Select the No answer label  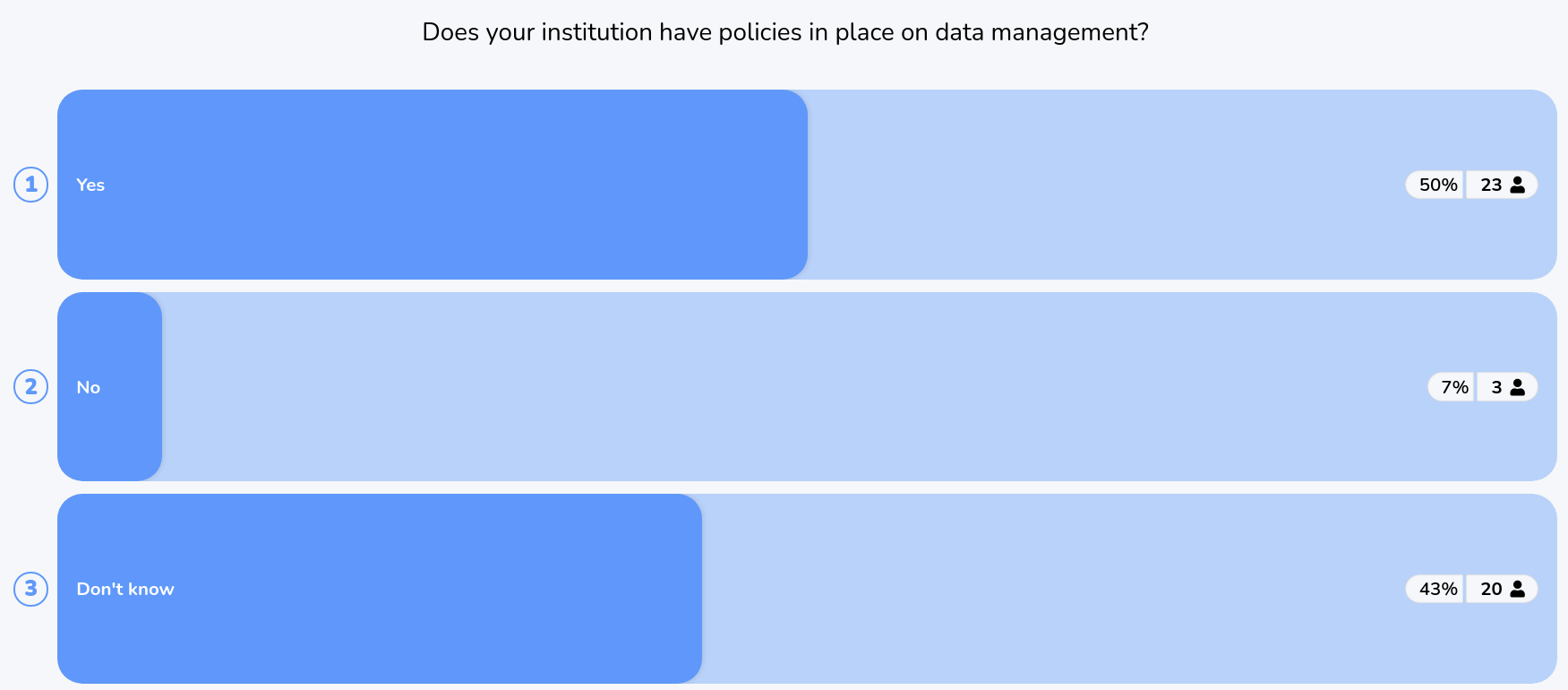[x=88, y=387]
